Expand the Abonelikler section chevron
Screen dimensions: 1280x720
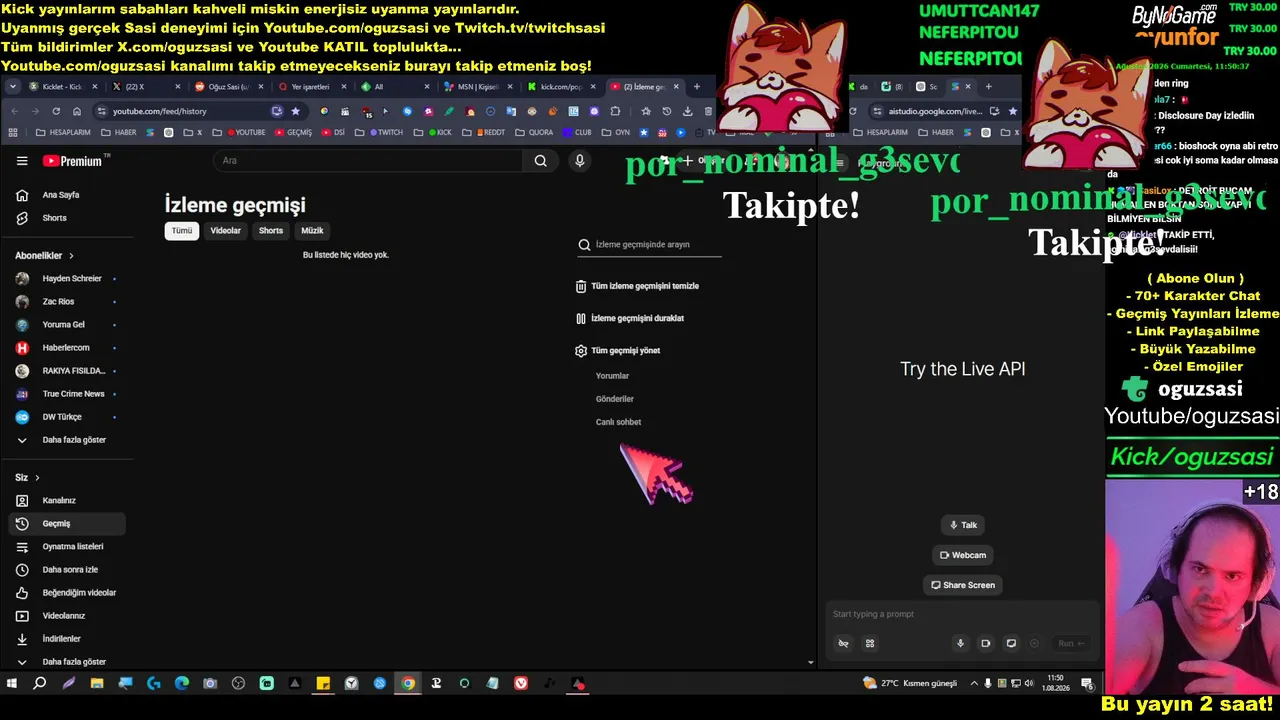tap(71, 256)
